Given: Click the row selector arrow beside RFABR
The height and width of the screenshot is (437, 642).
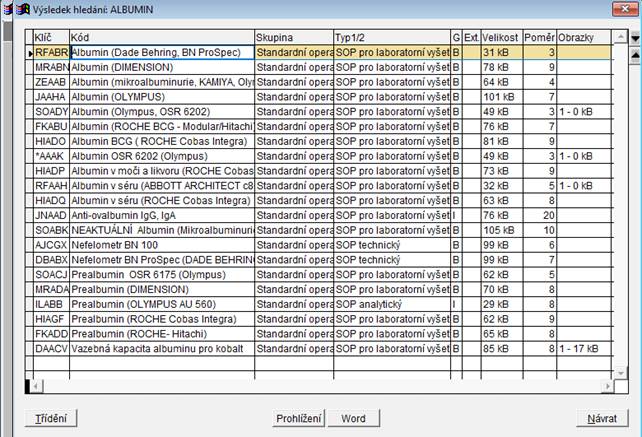Looking at the screenshot, I should [x=28, y=52].
